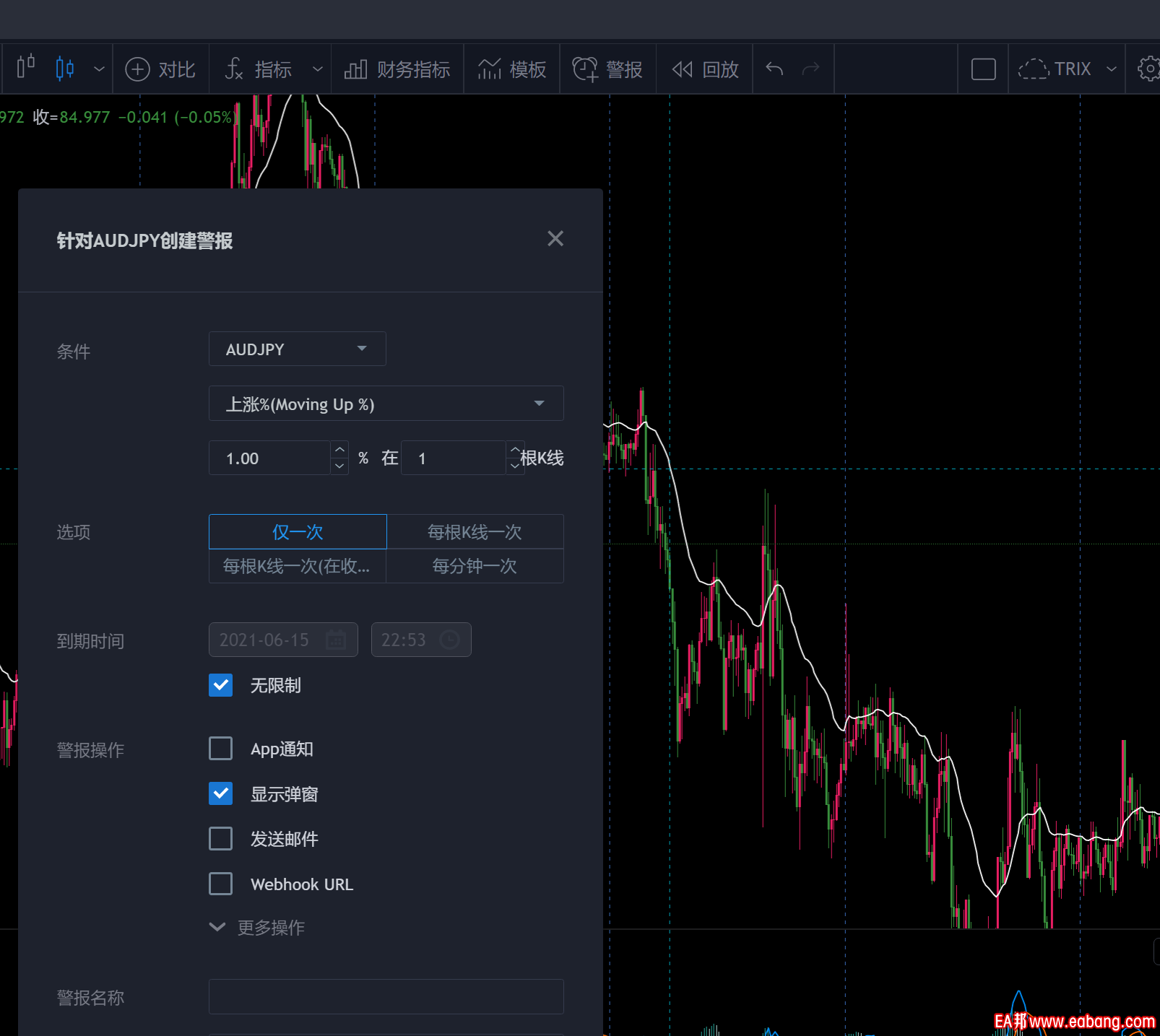
Task: Click the 警报 alert toolbar button
Action: click(607, 69)
